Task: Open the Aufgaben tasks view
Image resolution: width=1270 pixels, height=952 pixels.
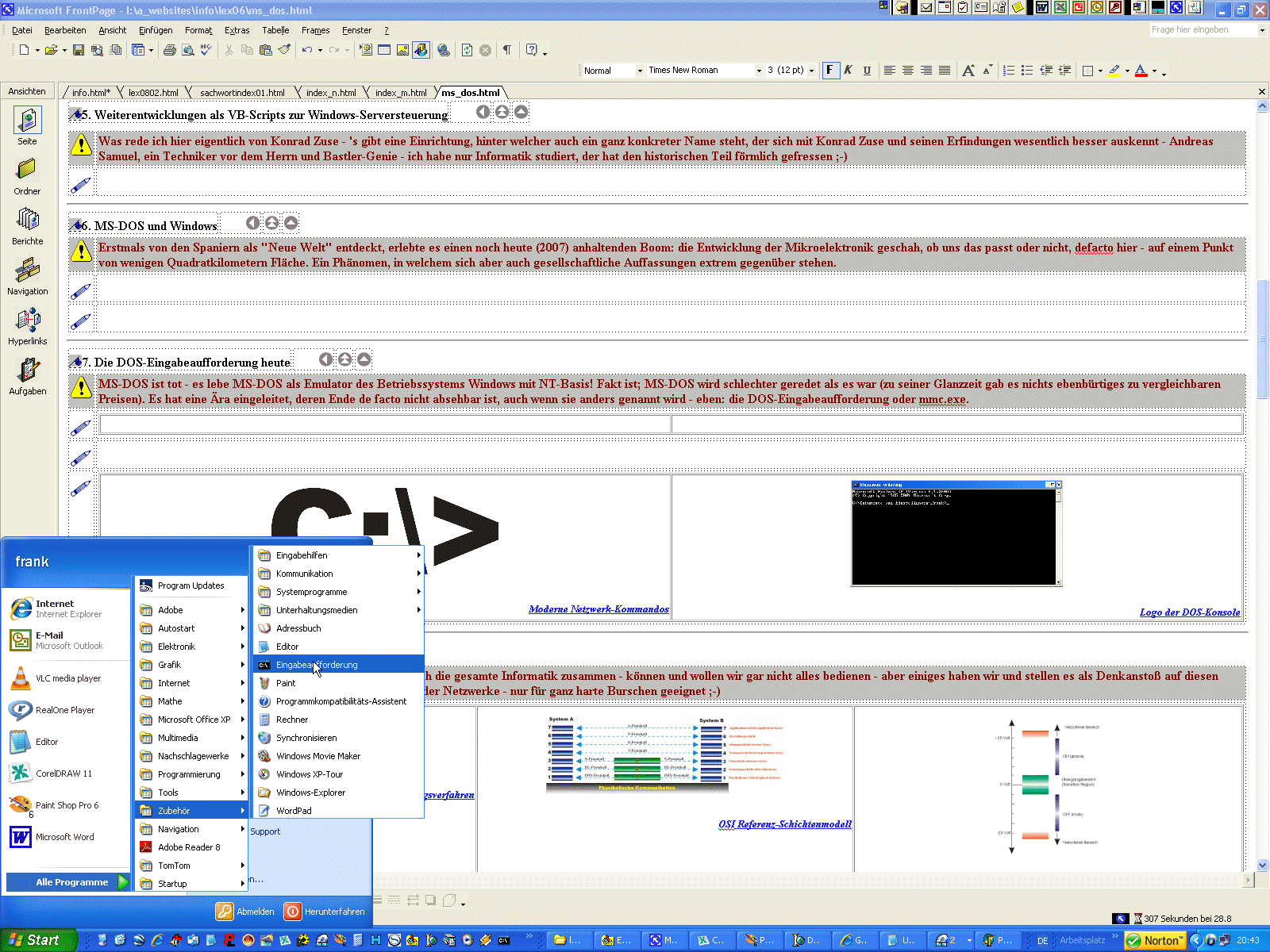Action: point(27,376)
